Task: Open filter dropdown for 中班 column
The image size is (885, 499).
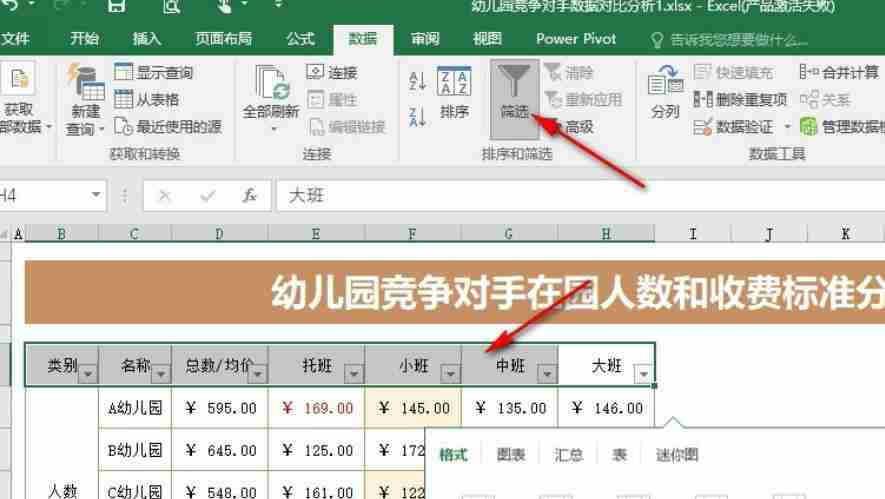Action: pos(547,374)
